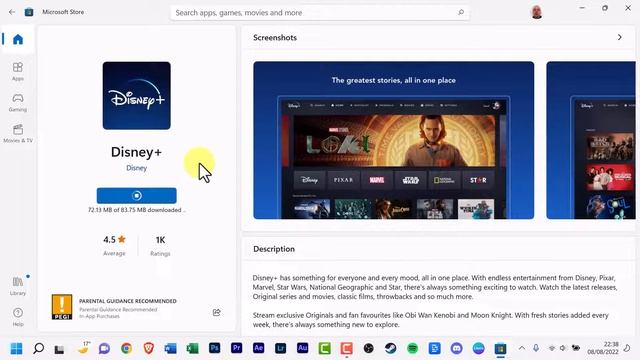Open the second partially visible screenshot
The width and height of the screenshot is (640, 360).
[x=591, y=140]
